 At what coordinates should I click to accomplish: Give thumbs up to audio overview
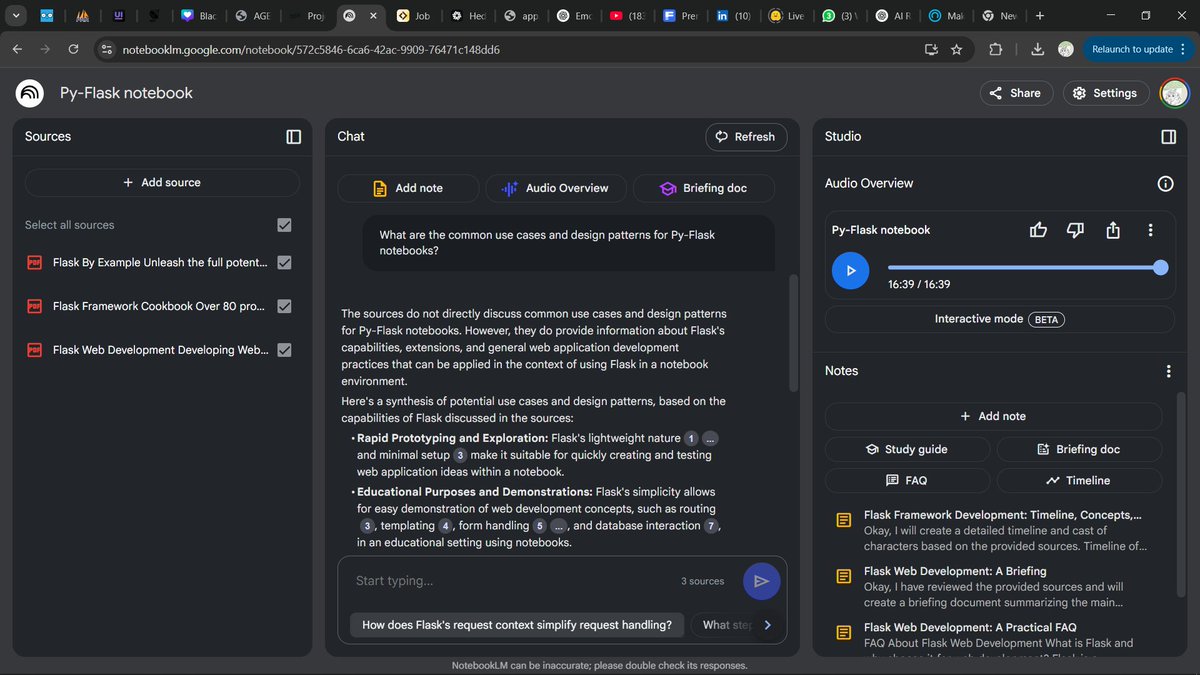pos(1038,230)
